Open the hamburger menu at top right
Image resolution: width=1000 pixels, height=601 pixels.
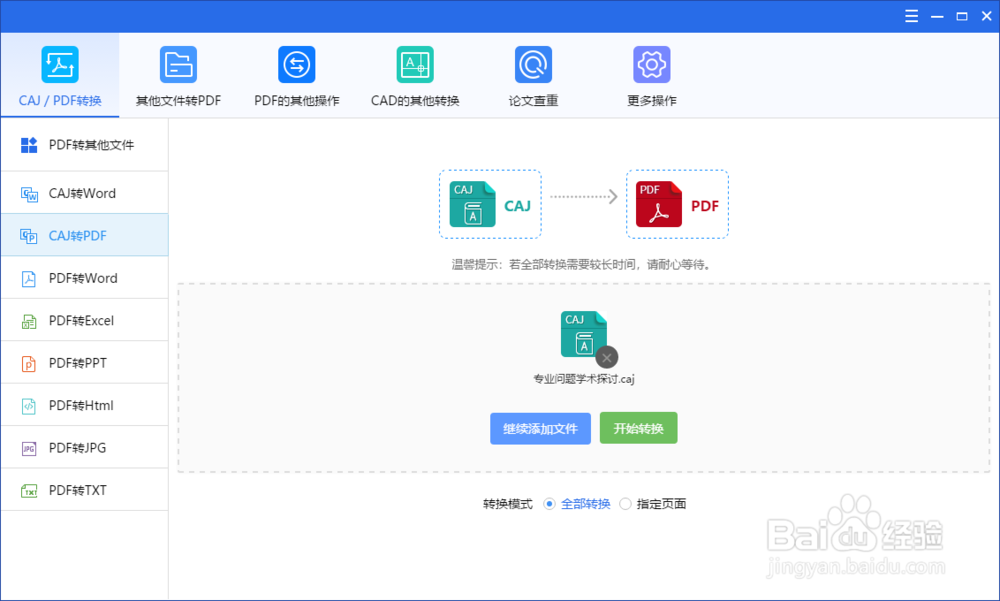(x=911, y=16)
